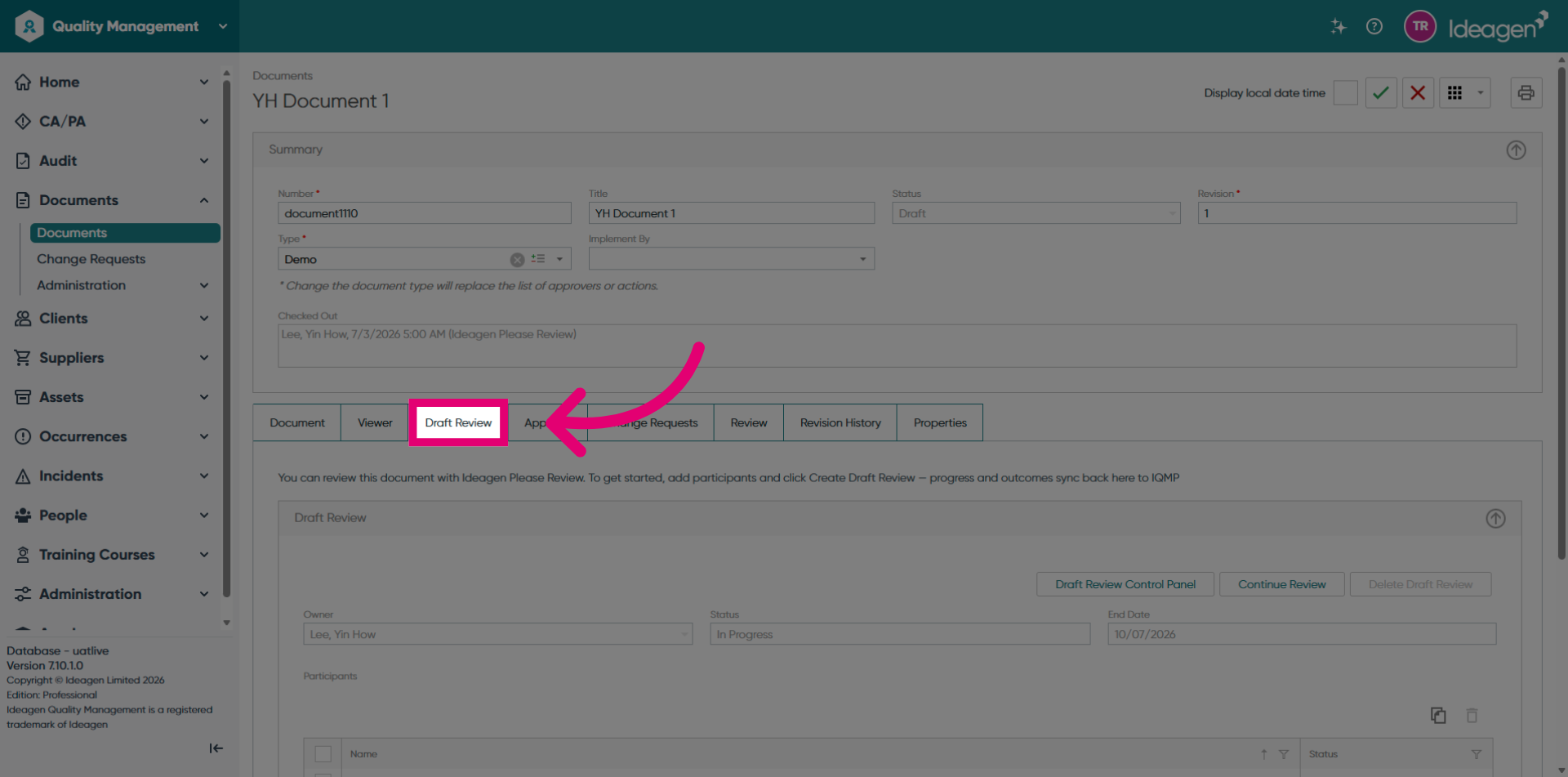Click the Documents breadcrumb link
Screen dimensions: 1568x777
pyautogui.click(x=282, y=75)
